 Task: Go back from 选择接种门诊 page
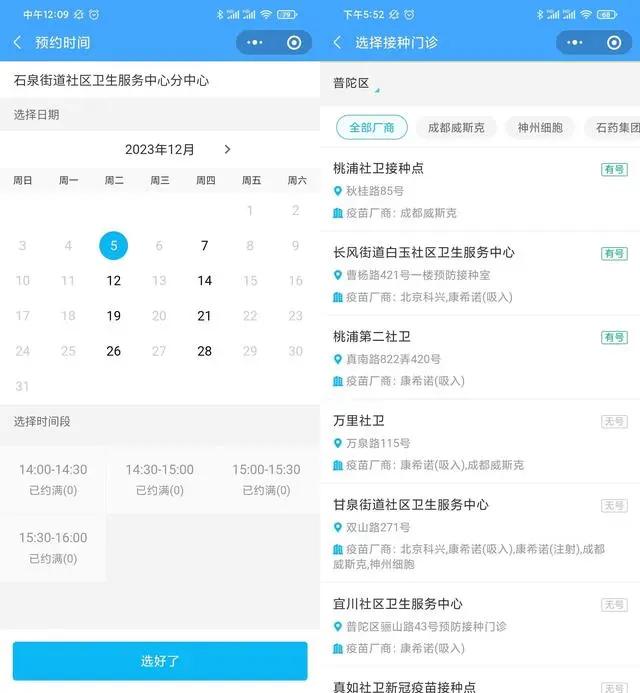pos(338,43)
